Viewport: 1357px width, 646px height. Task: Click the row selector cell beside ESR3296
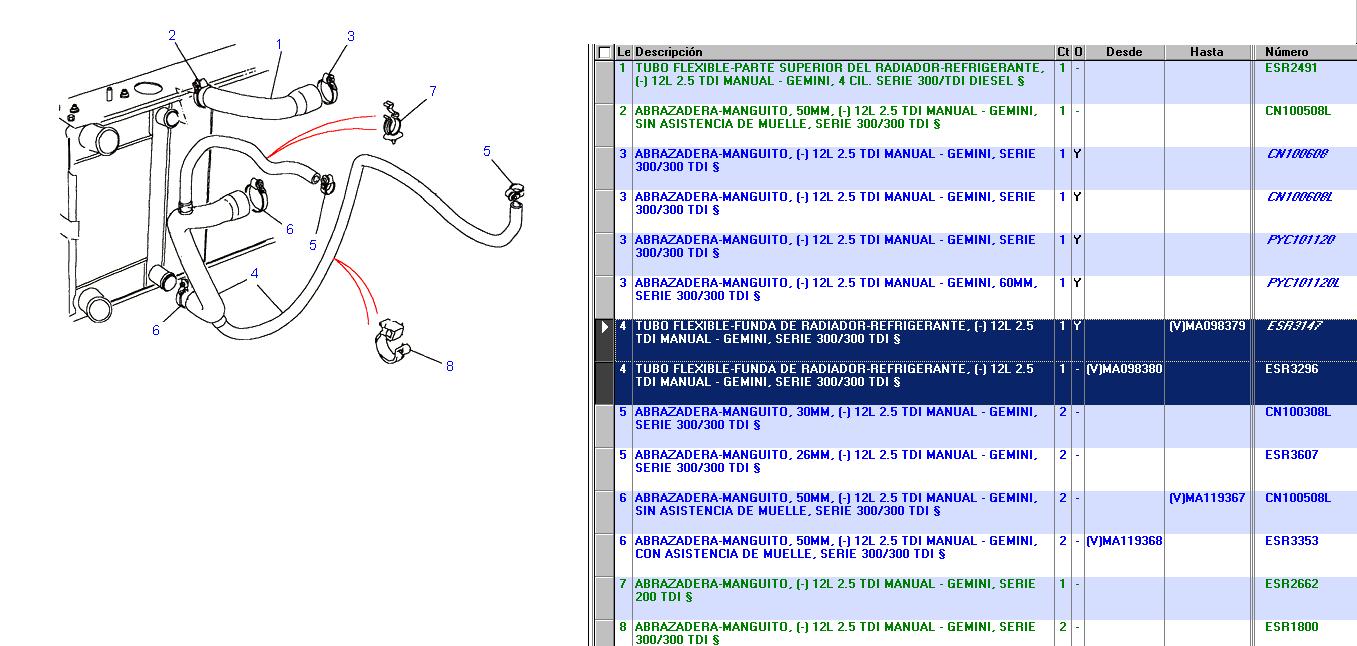tap(604, 383)
